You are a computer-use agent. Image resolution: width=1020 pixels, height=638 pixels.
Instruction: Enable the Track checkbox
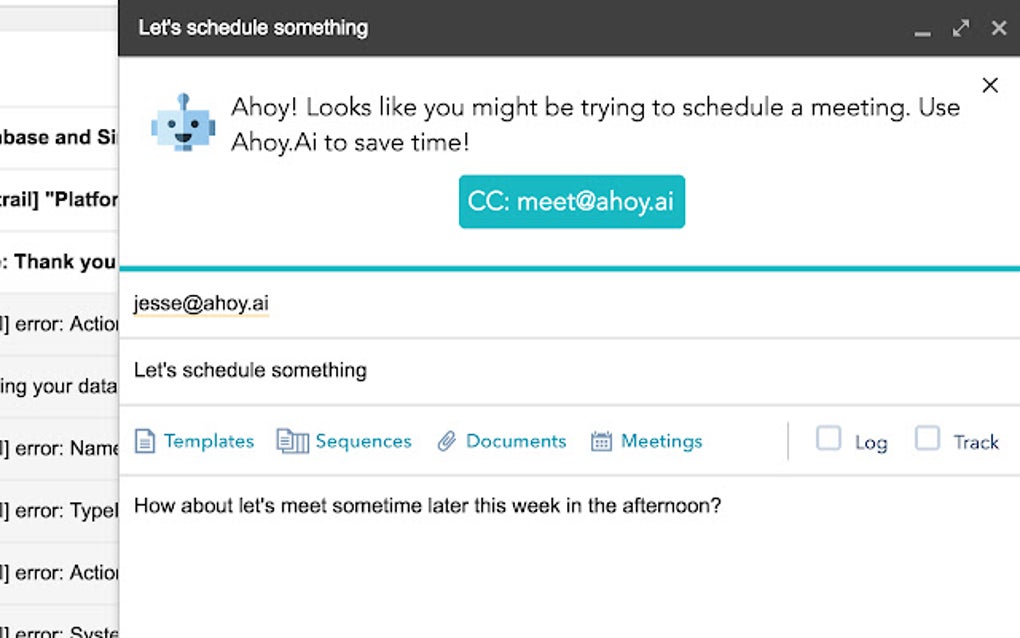coord(927,439)
